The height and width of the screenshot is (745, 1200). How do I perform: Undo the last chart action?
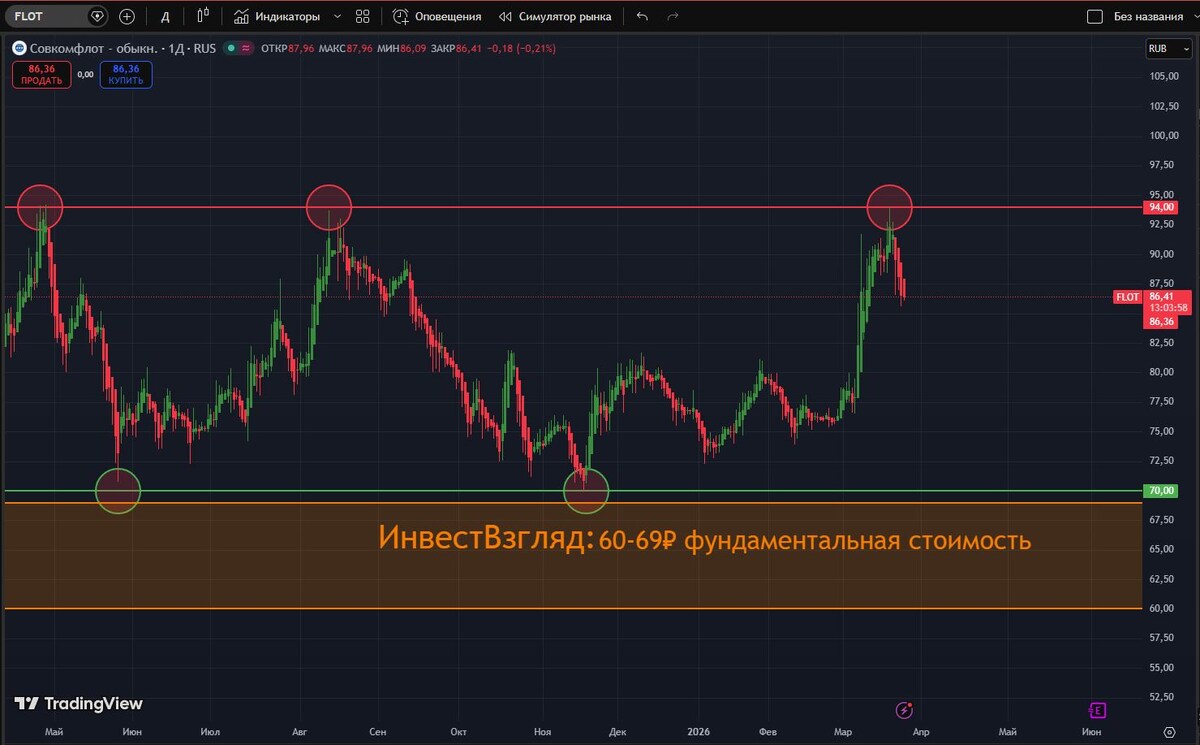(642, 17)
